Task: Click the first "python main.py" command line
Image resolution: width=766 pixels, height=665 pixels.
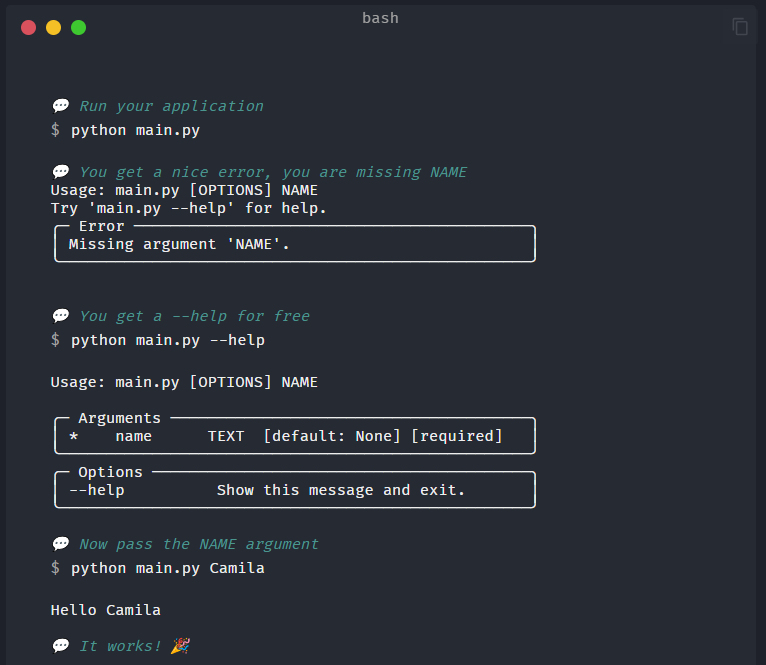Action: tap(135, 130)
